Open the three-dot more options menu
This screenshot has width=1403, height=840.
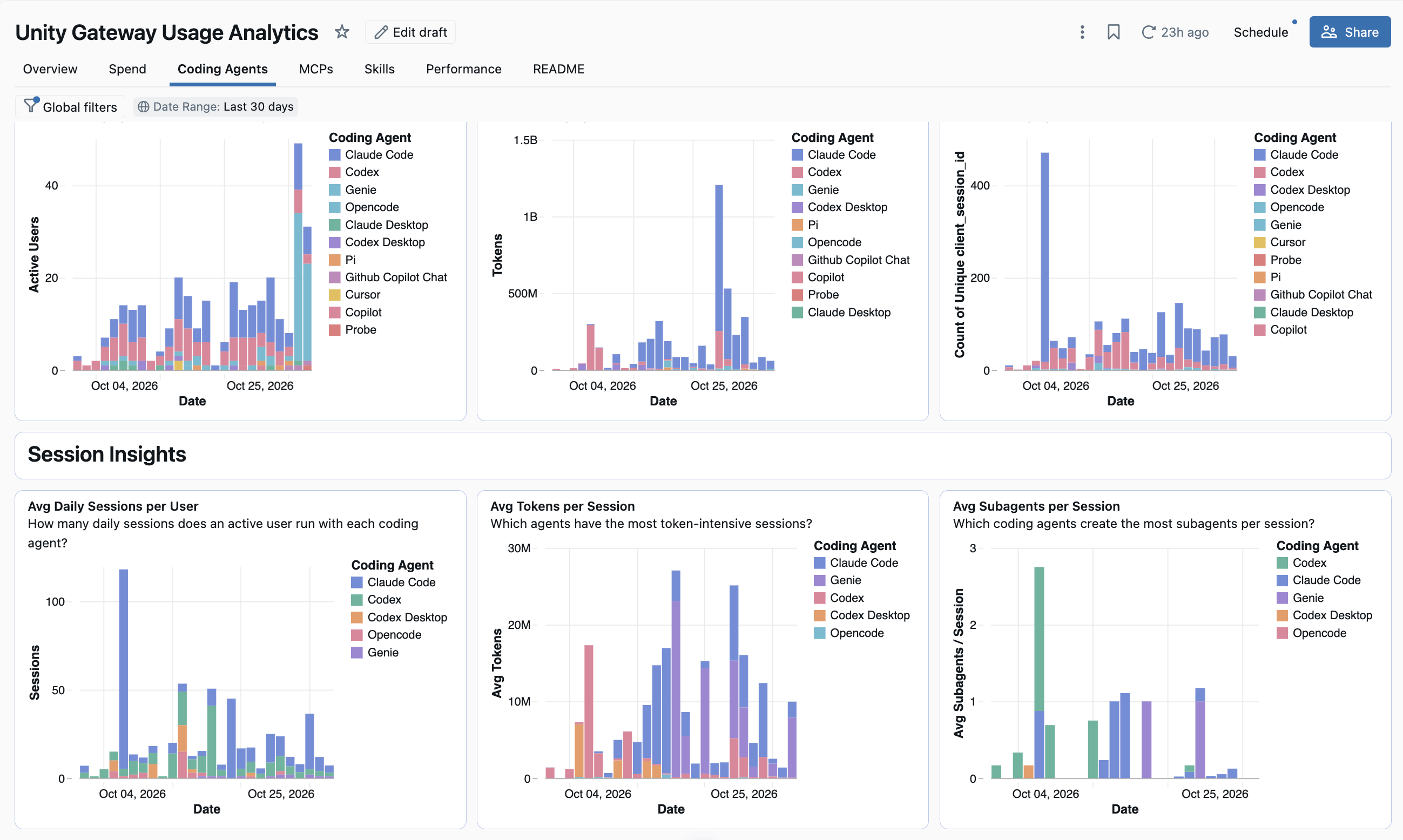(x=1082, y=32)
